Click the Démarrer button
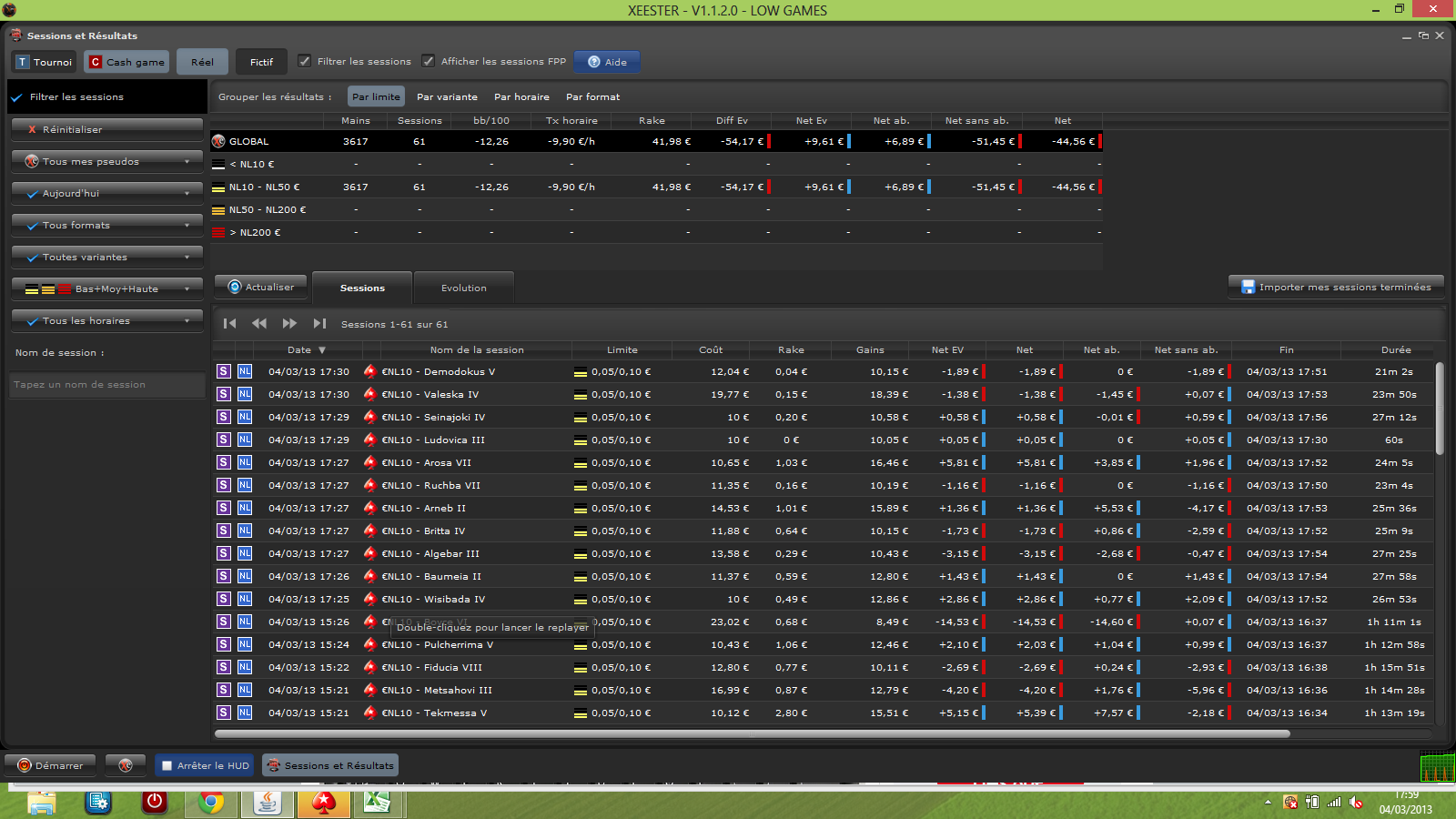The height and width of the screenshot is (819, 1456). click(51, 765)
